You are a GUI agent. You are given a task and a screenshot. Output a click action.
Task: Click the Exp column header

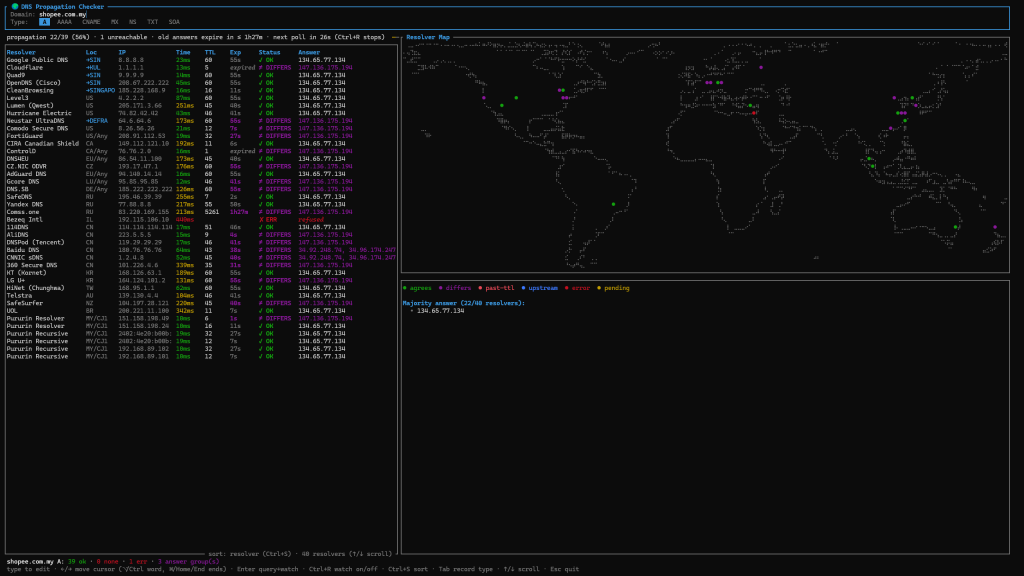pos(235,52)
